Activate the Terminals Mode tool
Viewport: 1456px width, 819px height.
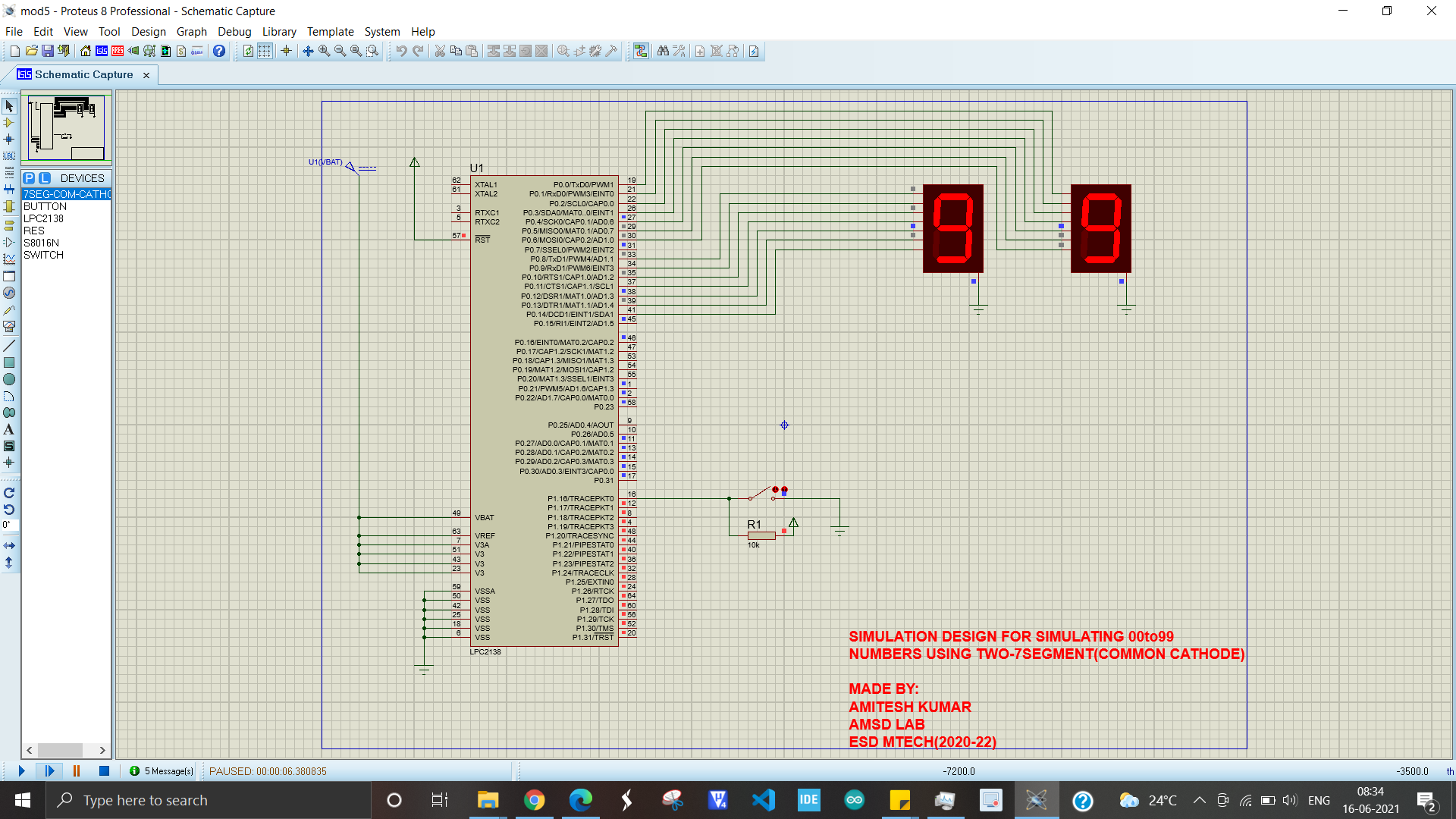pos(10,225)
